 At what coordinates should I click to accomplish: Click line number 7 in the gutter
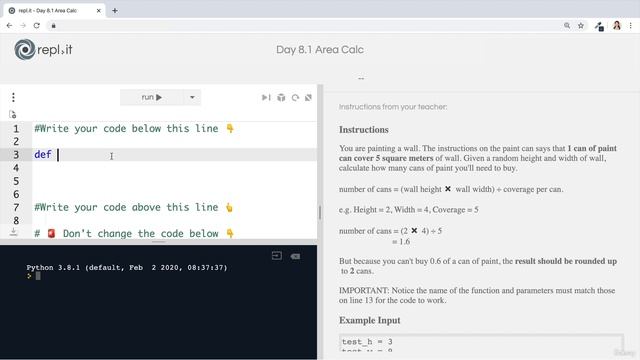tap(16, 208)
